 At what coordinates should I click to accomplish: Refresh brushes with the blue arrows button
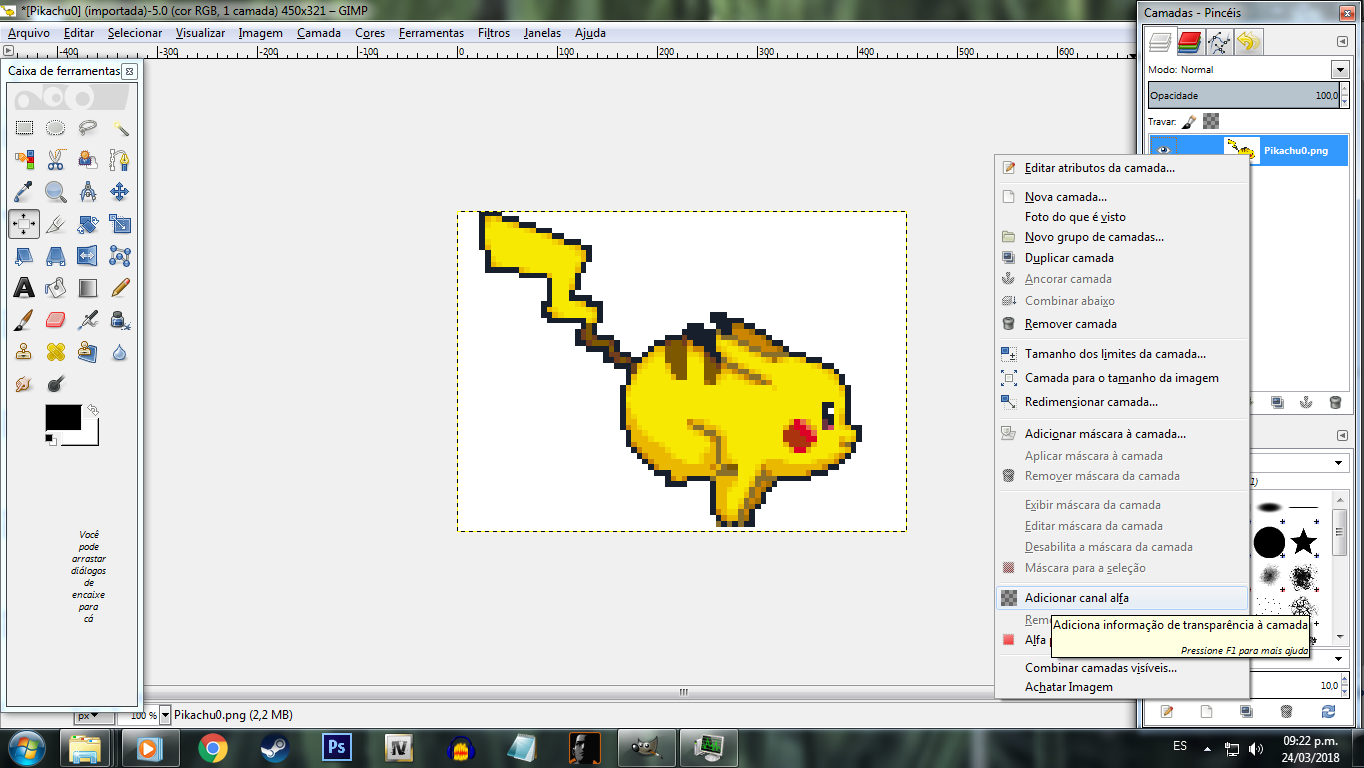pos(1328,711)
